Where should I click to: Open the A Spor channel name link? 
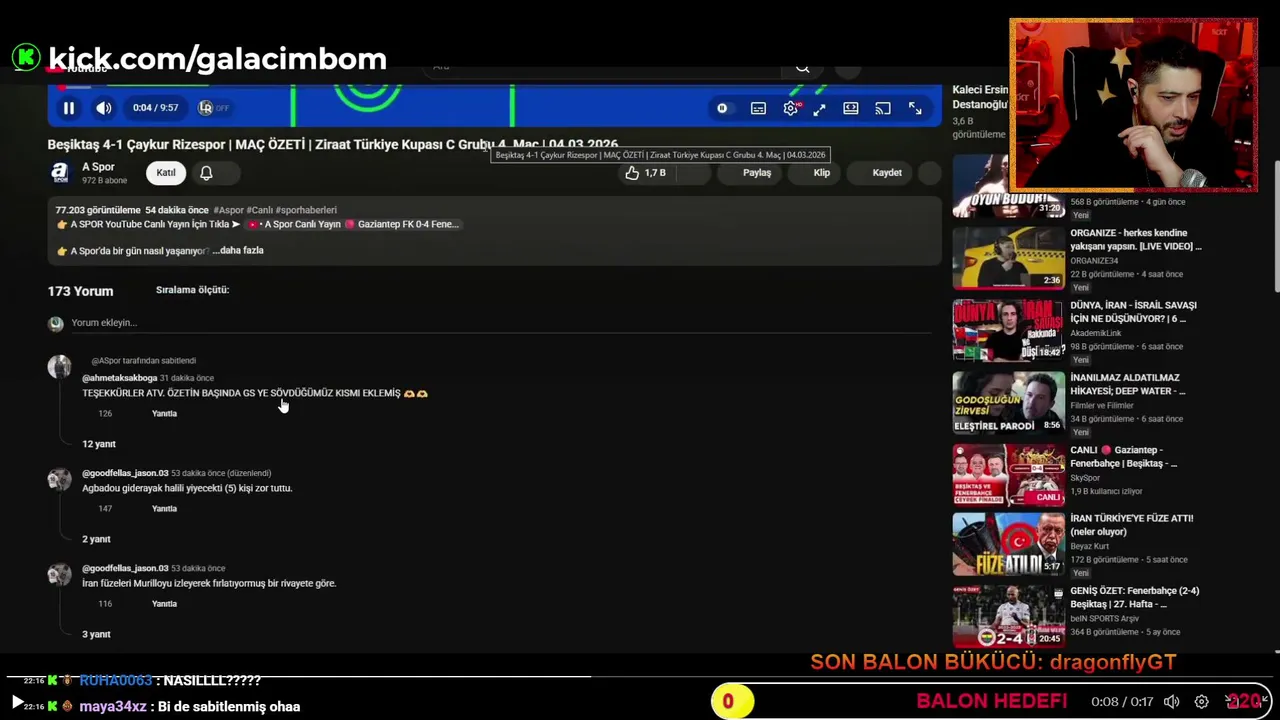98,167
